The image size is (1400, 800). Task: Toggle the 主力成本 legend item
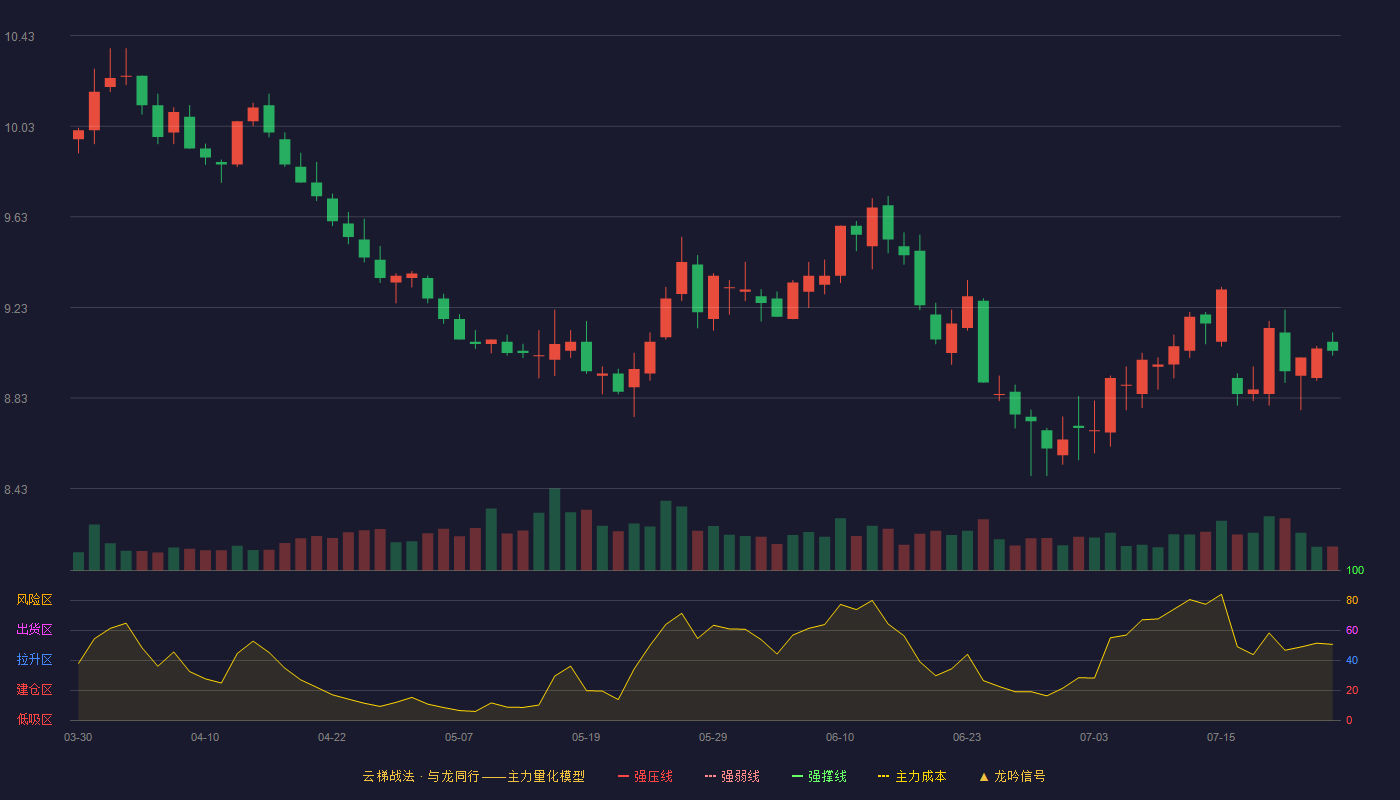[911, 776]
